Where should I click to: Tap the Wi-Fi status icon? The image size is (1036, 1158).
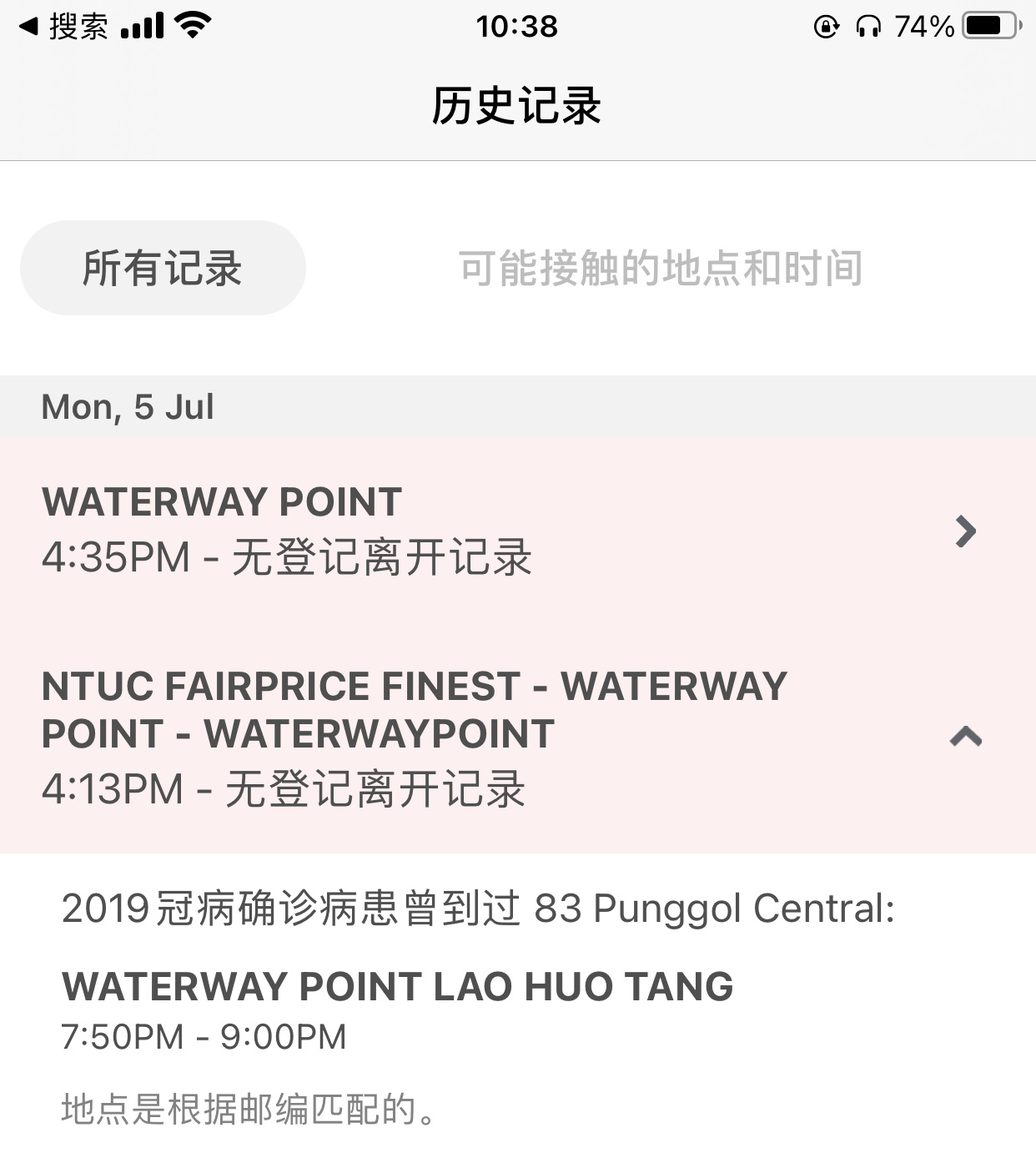click(x=194, y=26)
